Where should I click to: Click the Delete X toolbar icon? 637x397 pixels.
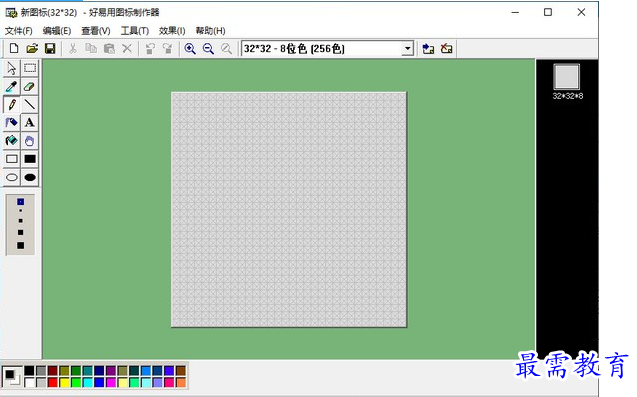click(127, 49)
